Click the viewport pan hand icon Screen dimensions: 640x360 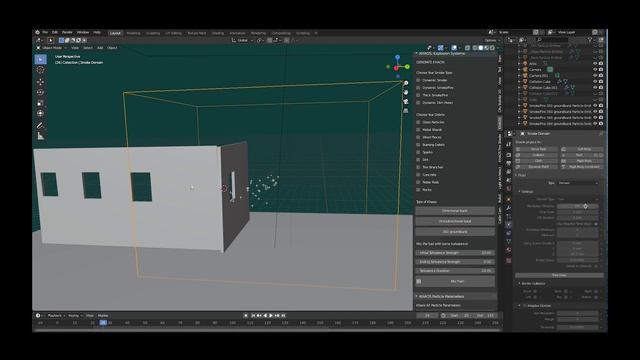coord(406,92)
